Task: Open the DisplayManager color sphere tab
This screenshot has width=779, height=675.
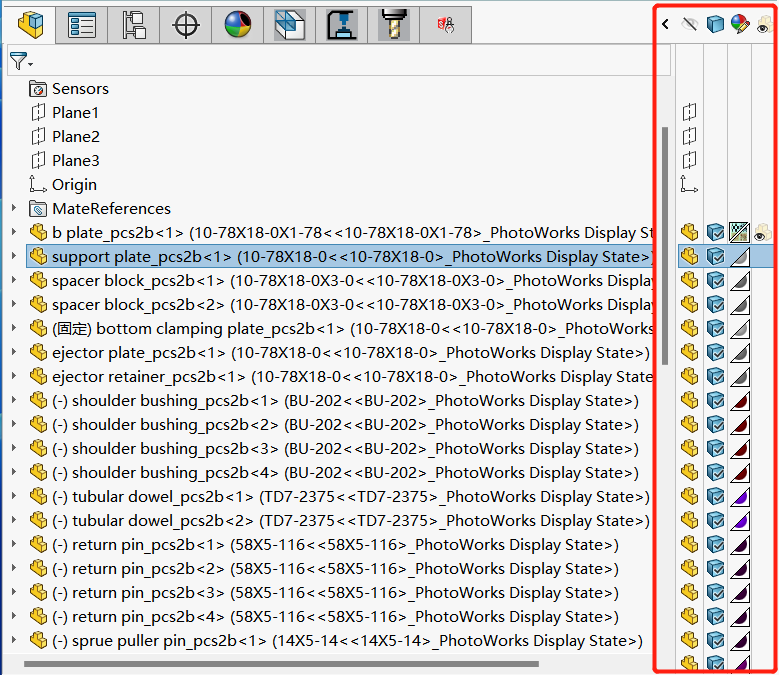Action: pyautogui.click(x=238, y=25)
